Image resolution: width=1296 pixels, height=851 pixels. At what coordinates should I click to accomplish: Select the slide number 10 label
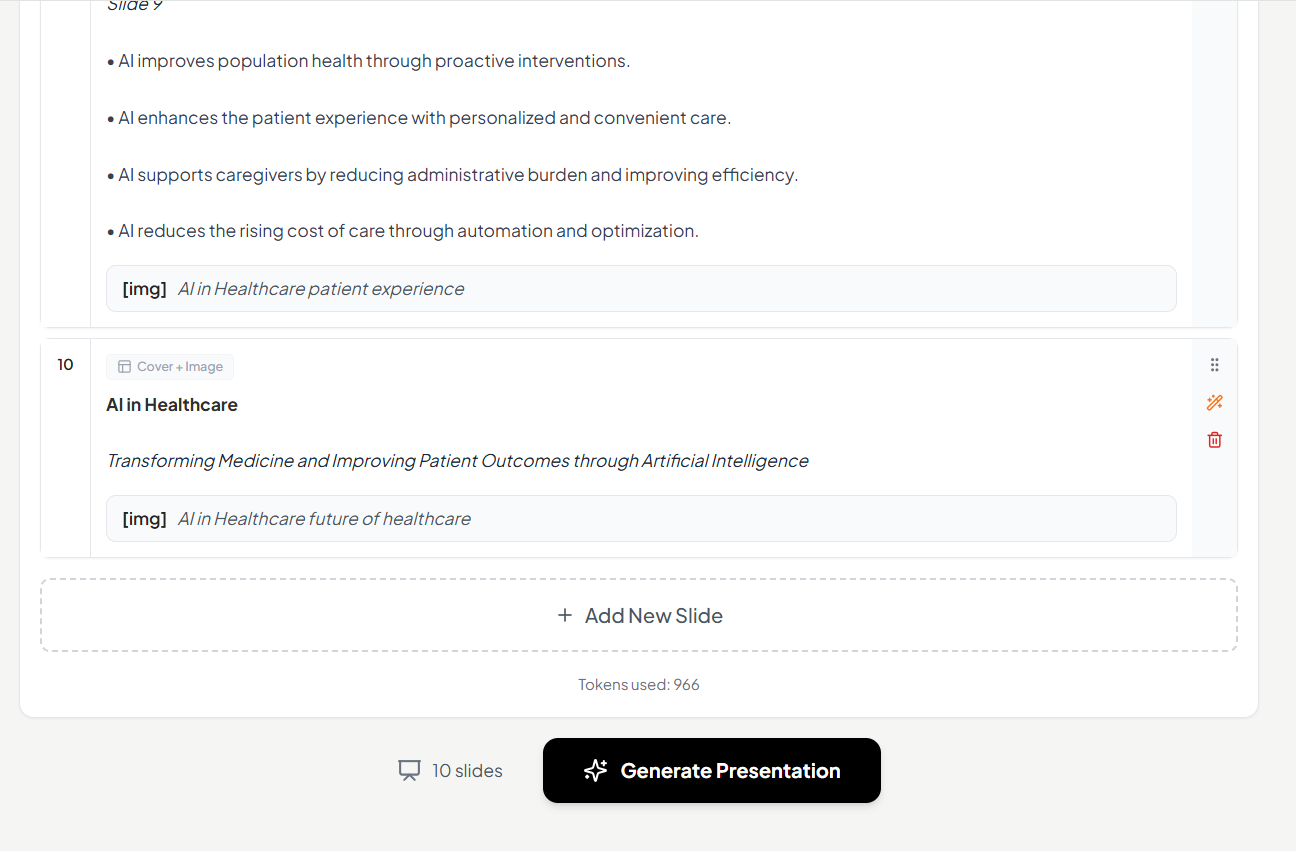pos(65,365)
